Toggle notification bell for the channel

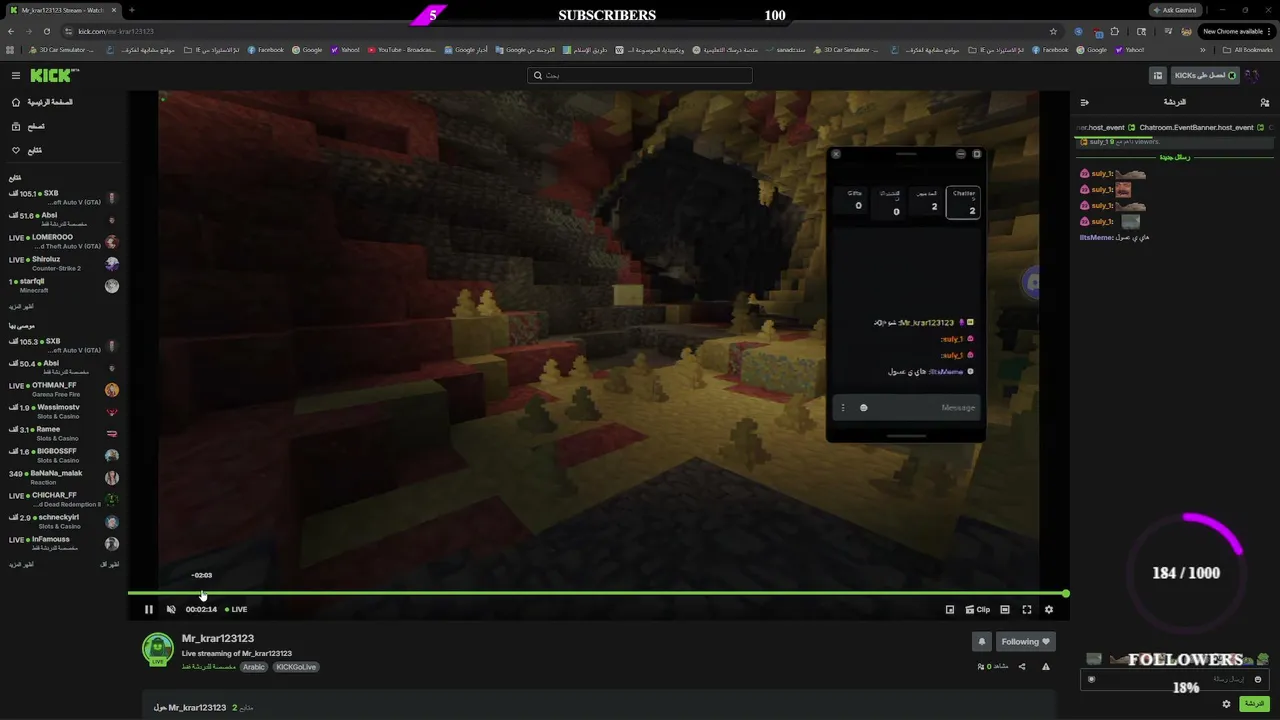(981, 642)
